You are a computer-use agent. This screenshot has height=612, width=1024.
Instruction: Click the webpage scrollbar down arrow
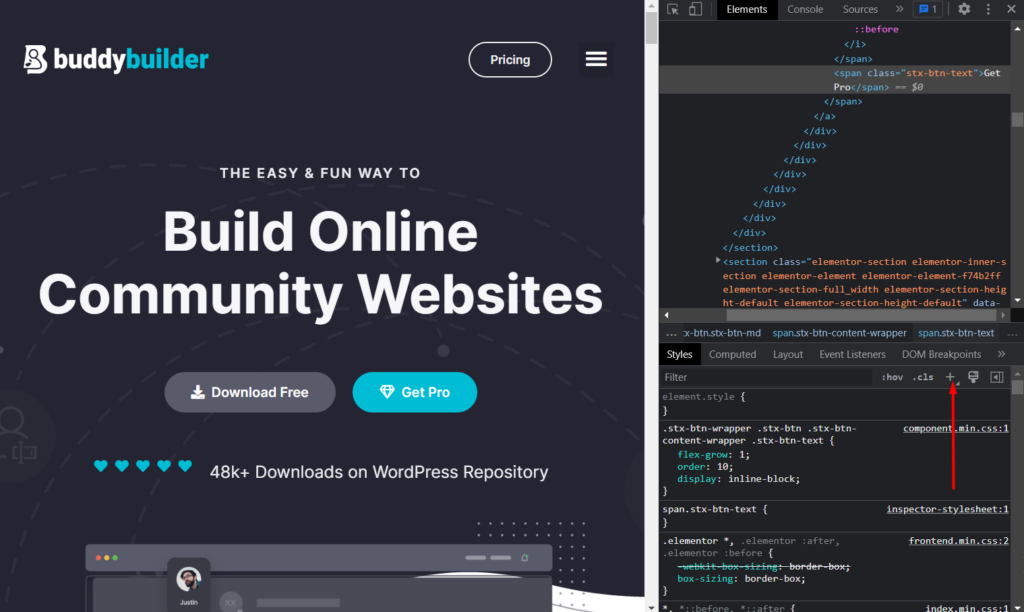(x=651, y=607)
